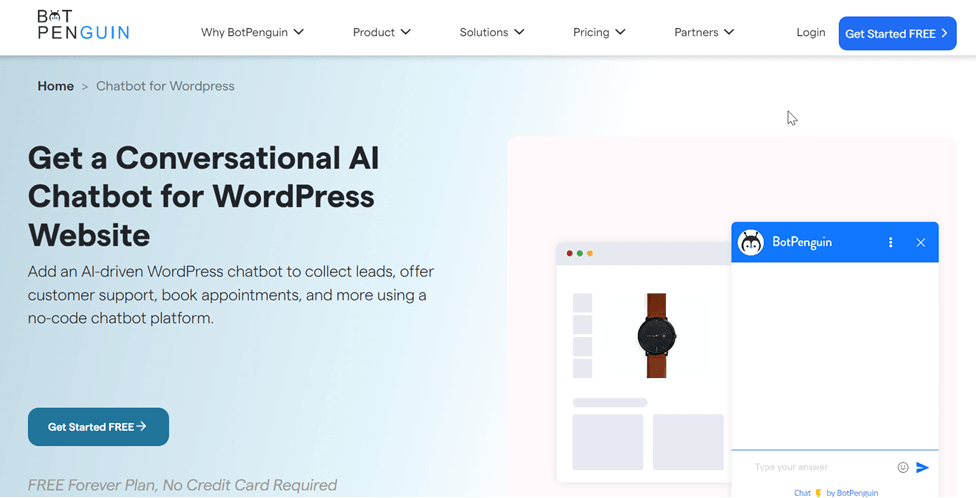This screenshot has height=498, width=977.
Task: Click the header Get Started FREE button
Action: point(897,34)
